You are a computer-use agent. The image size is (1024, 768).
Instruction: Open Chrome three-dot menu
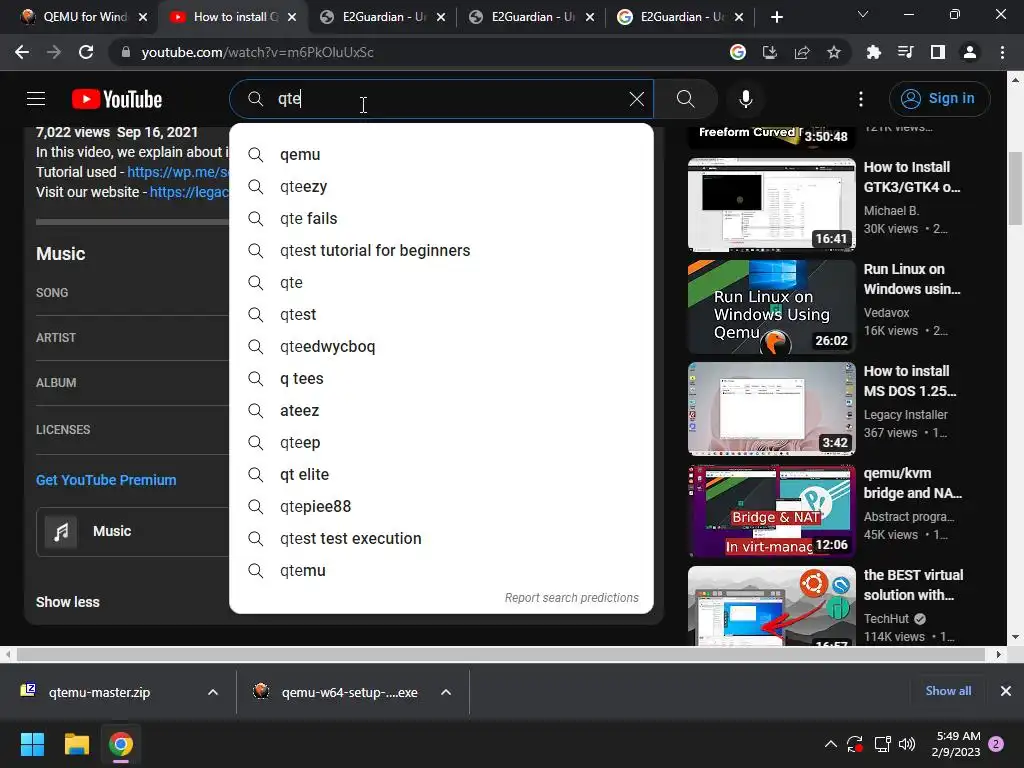coord(1002,52)
